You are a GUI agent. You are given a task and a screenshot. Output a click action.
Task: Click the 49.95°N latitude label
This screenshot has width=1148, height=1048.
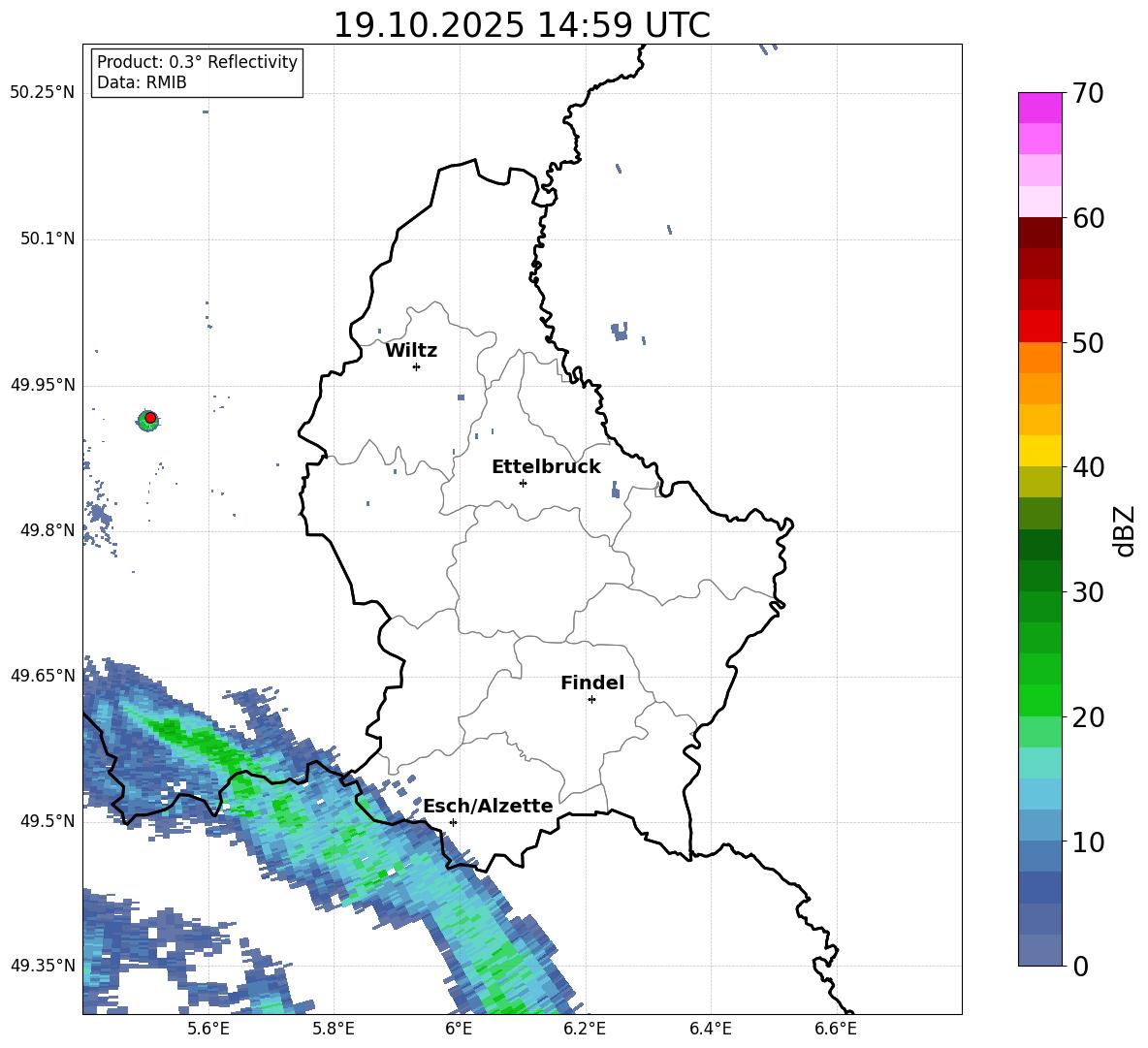(x=43, y=385)
